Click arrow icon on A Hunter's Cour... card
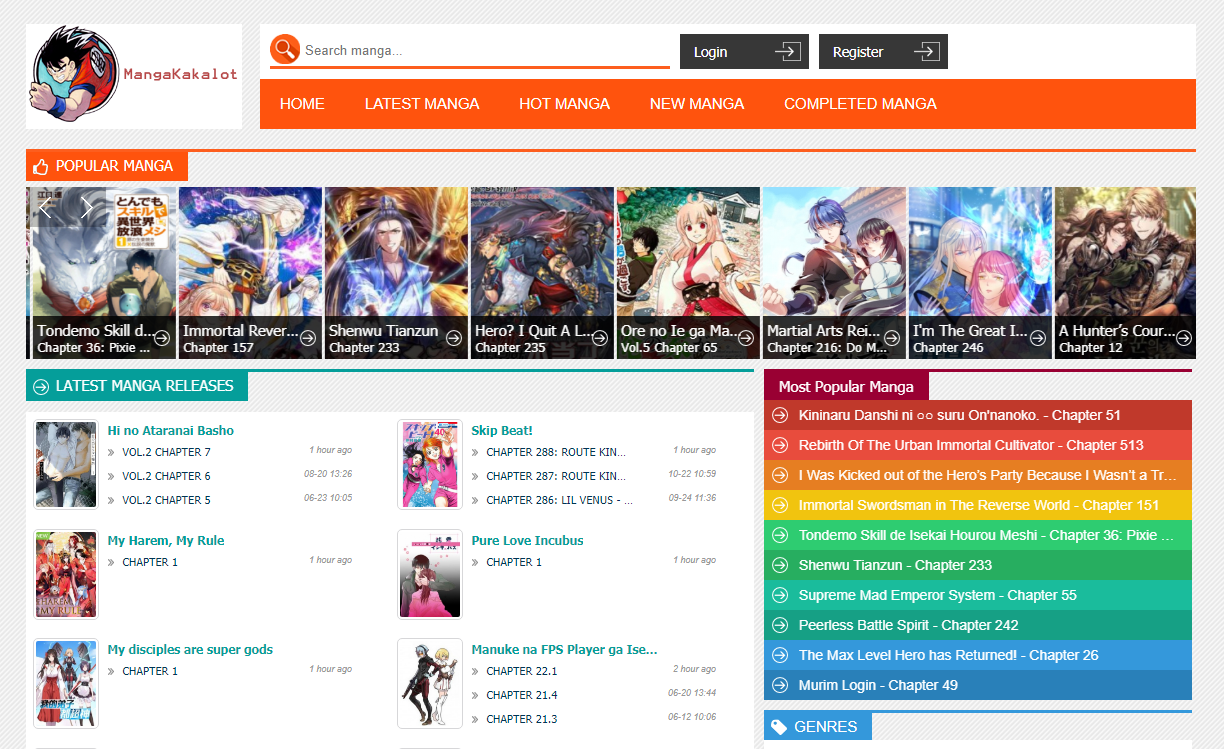This screenshot has width=1224, height=749. point(1184,338)
